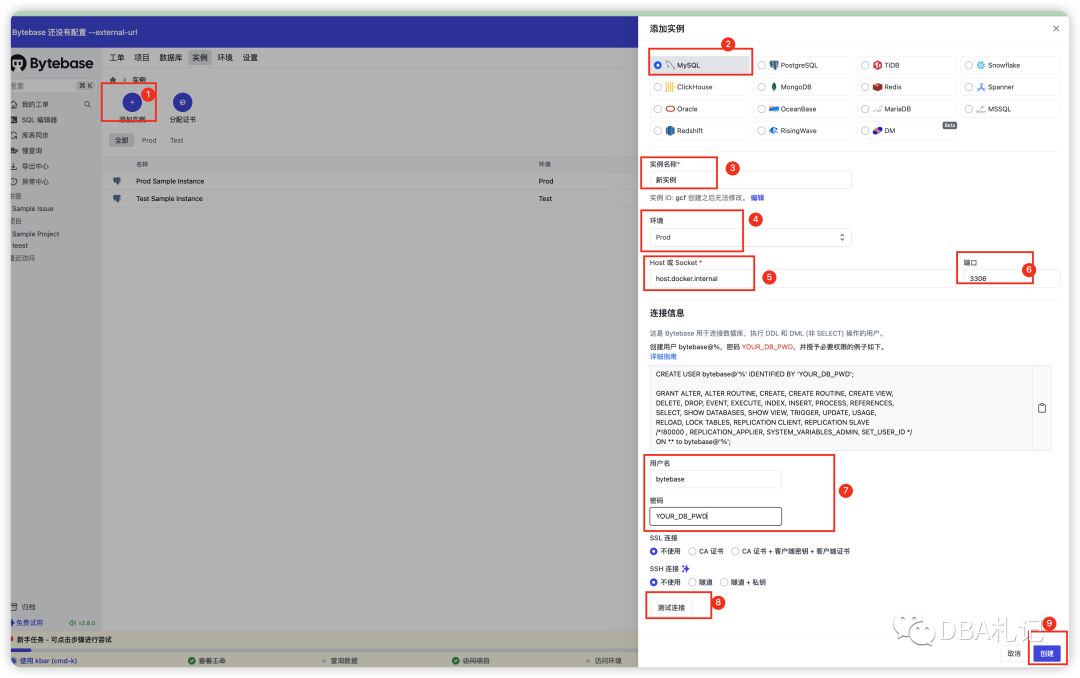Select the Redshift database type
Image resolution: width=1080 pixels, height=678 pixels.
coord(699,130)
